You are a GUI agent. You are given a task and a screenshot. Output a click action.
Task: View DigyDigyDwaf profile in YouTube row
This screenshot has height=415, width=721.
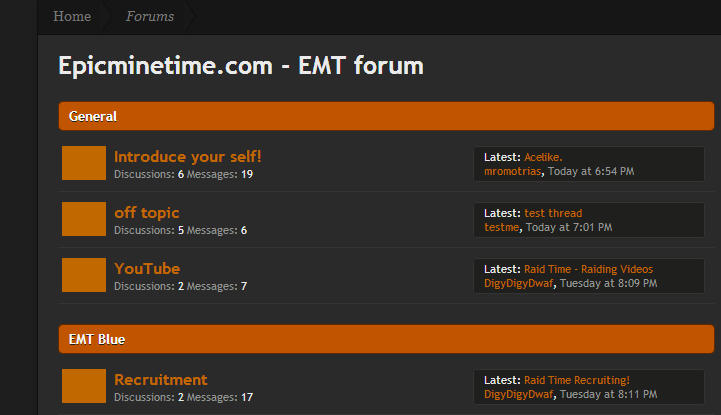[x=518, y=283]
